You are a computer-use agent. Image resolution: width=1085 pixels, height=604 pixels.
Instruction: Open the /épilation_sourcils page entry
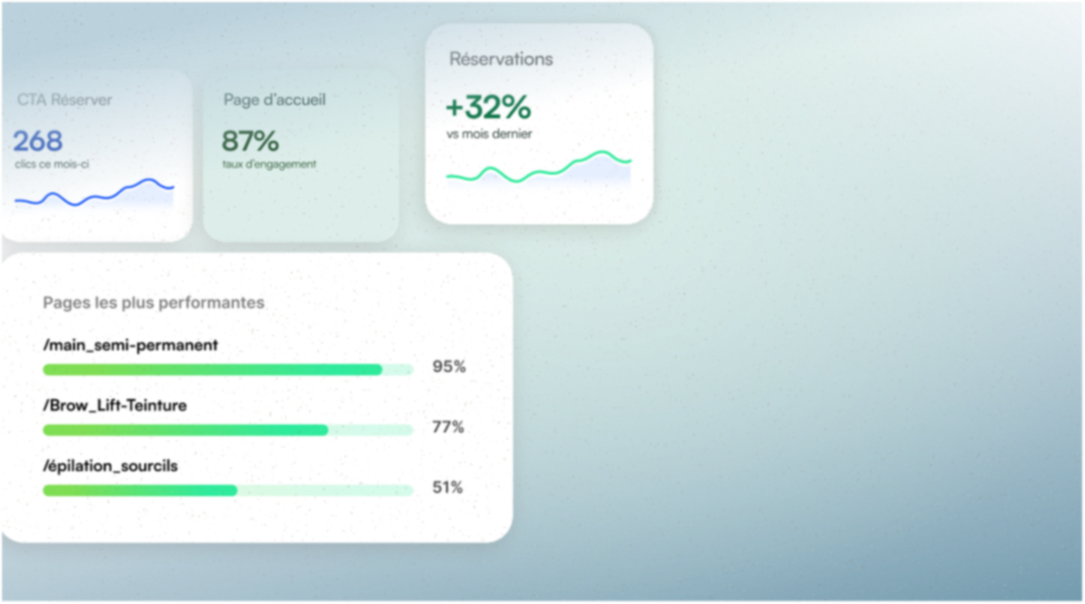coord(111,466)
